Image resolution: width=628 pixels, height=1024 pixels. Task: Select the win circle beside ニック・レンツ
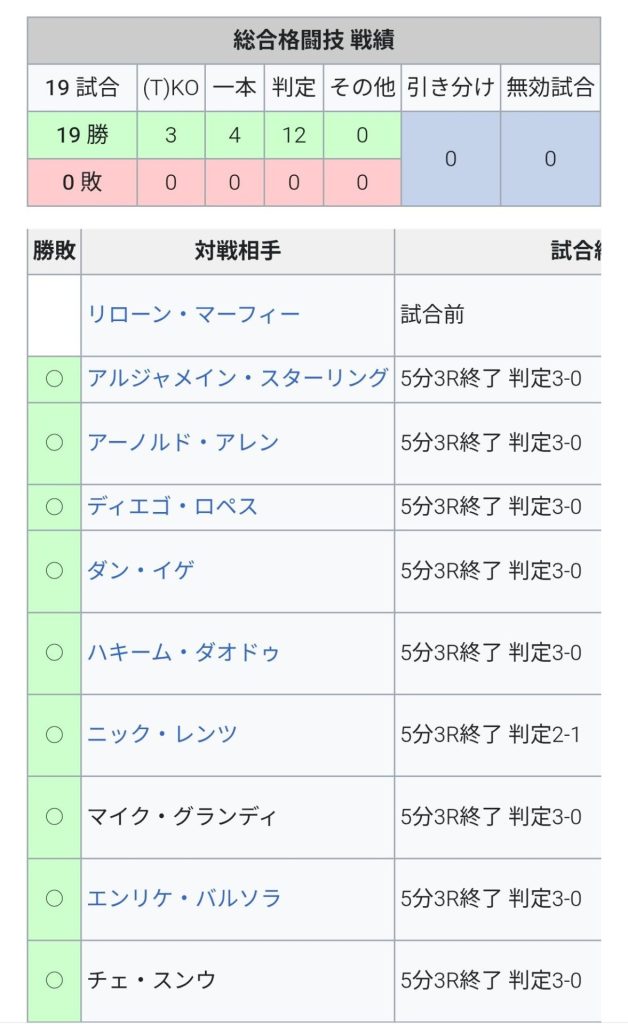pyautogui.click(x=54, y=734)
